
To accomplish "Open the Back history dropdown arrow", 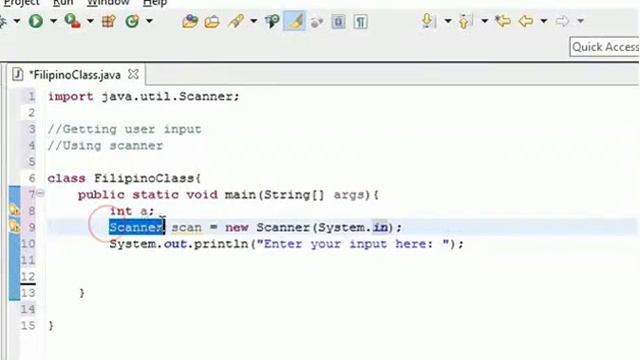I will tap(544, 20).
